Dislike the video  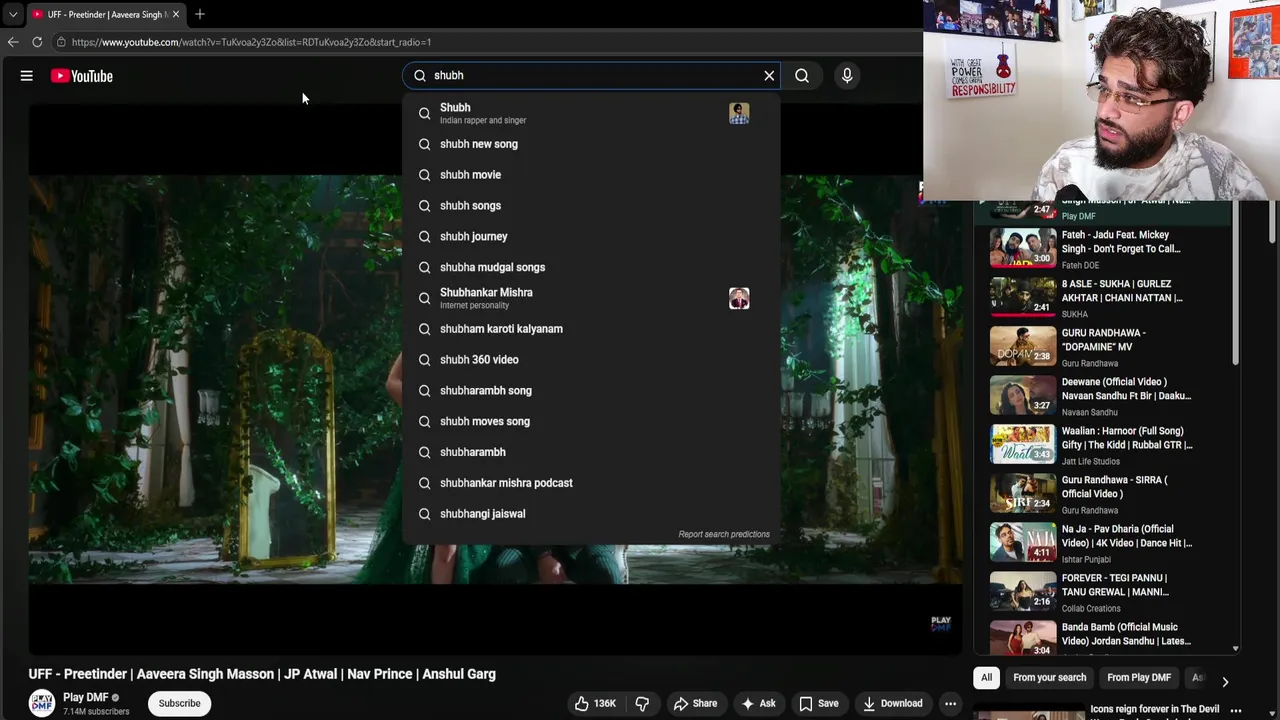pos(642,703)
